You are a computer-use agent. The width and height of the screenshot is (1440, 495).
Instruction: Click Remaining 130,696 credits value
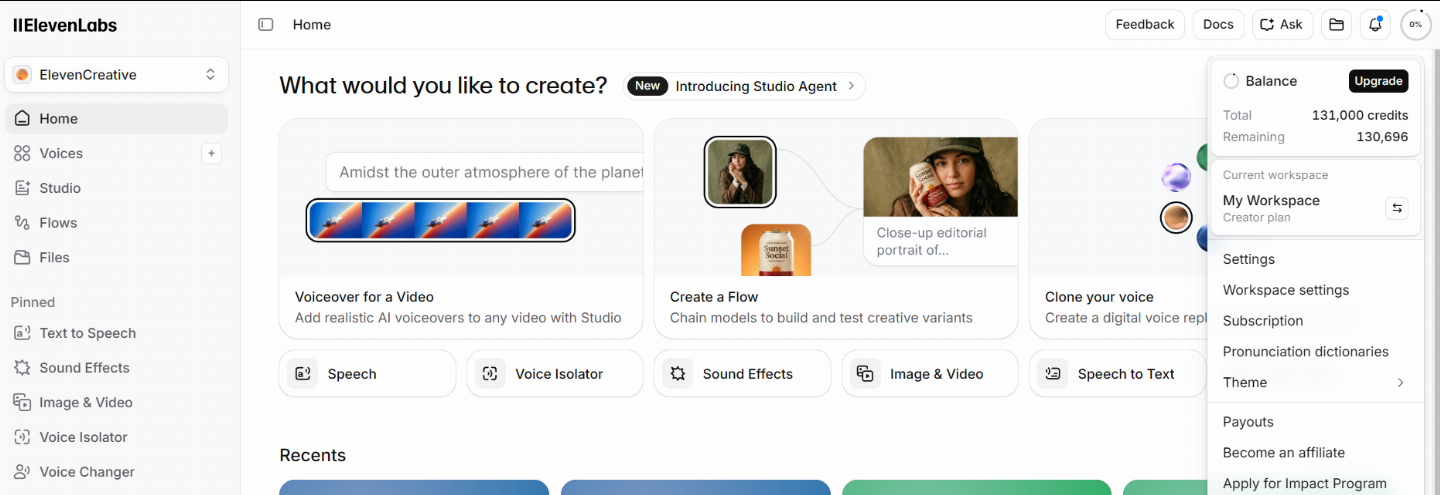pyautogui.click(x=1382, y=137)
